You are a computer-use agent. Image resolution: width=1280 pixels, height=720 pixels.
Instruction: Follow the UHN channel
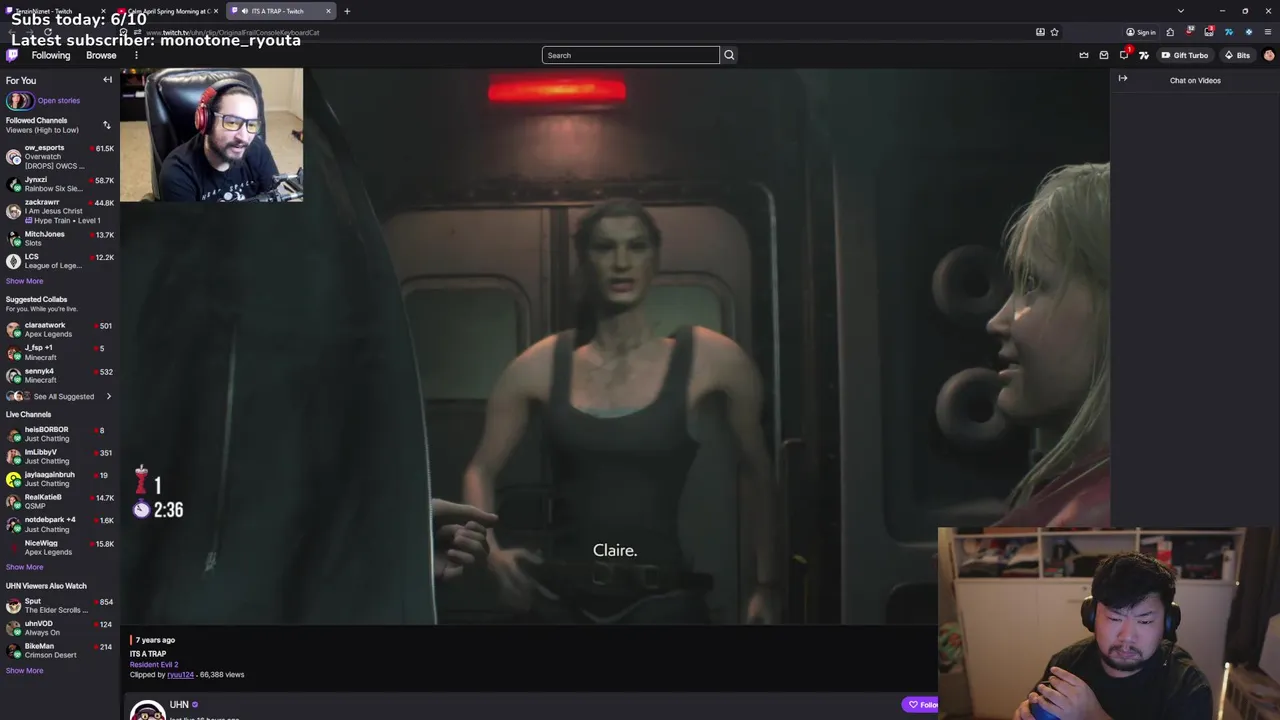(921, 705)
